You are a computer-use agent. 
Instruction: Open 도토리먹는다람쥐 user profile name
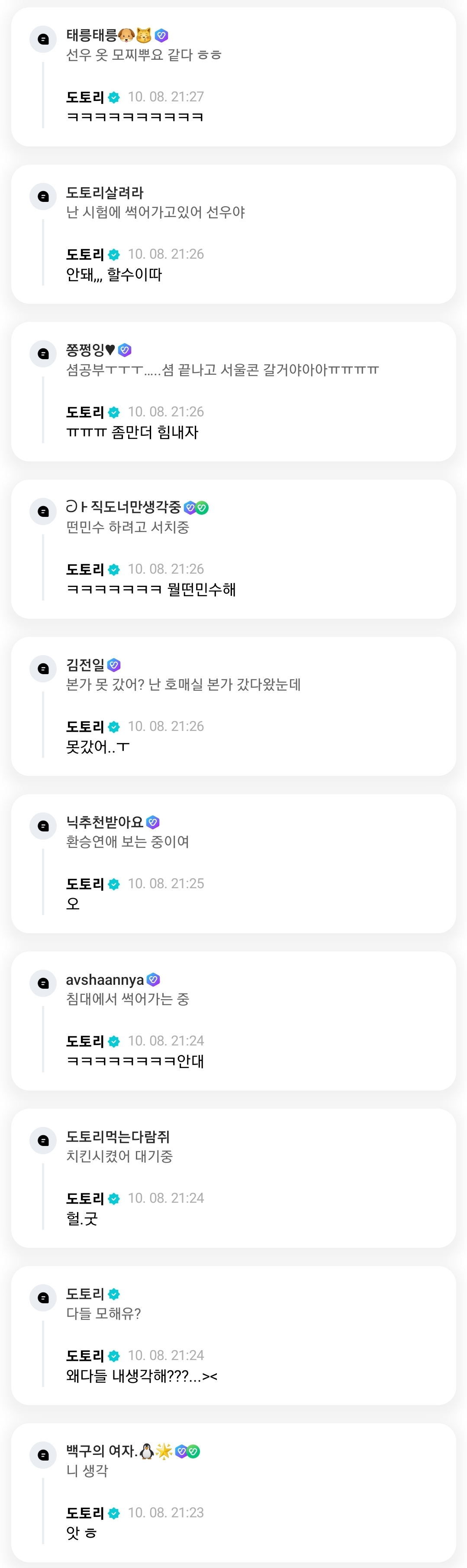pos(118,1136)
